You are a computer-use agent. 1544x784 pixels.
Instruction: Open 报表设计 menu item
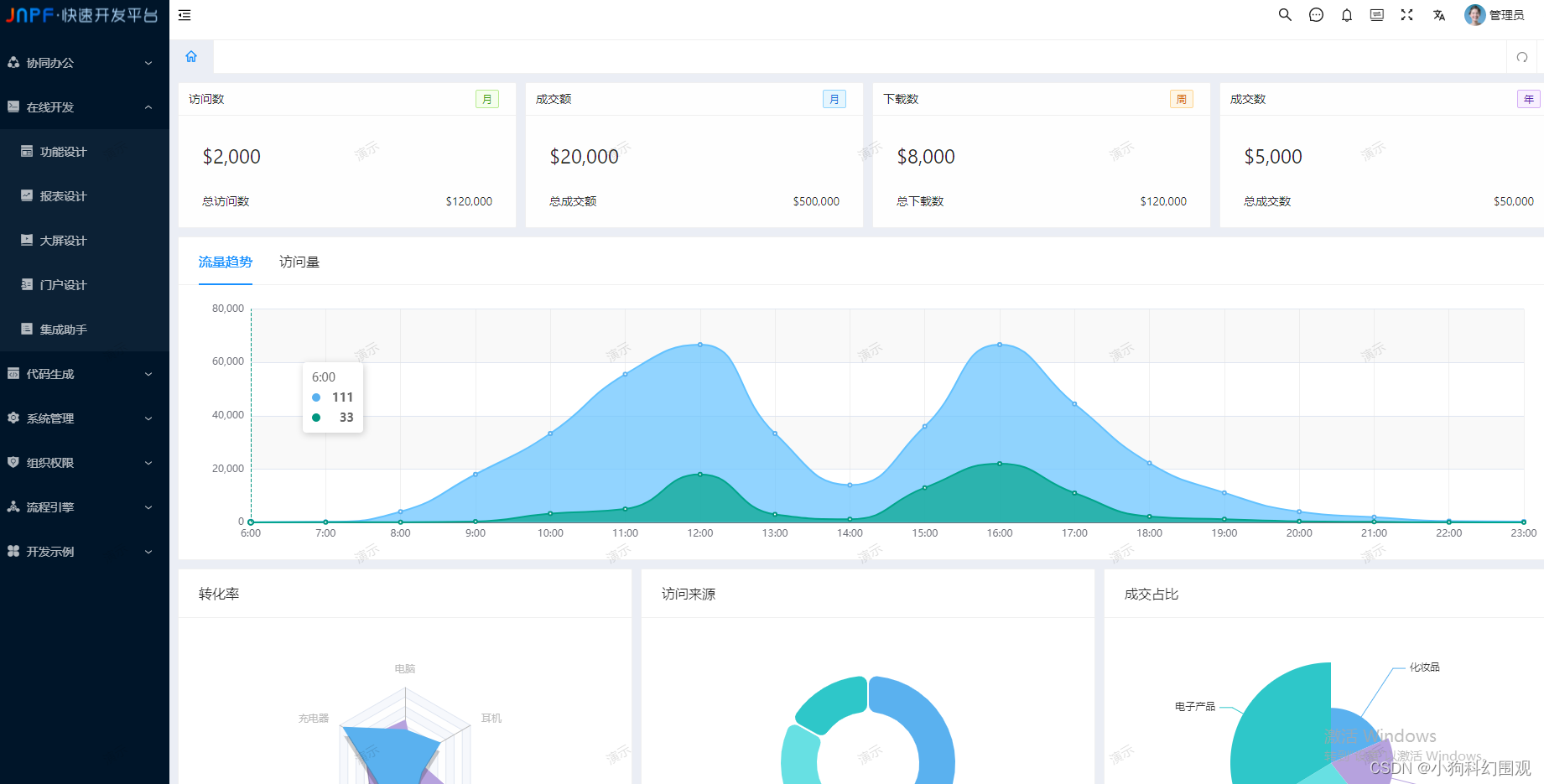[x=85, y=196]
